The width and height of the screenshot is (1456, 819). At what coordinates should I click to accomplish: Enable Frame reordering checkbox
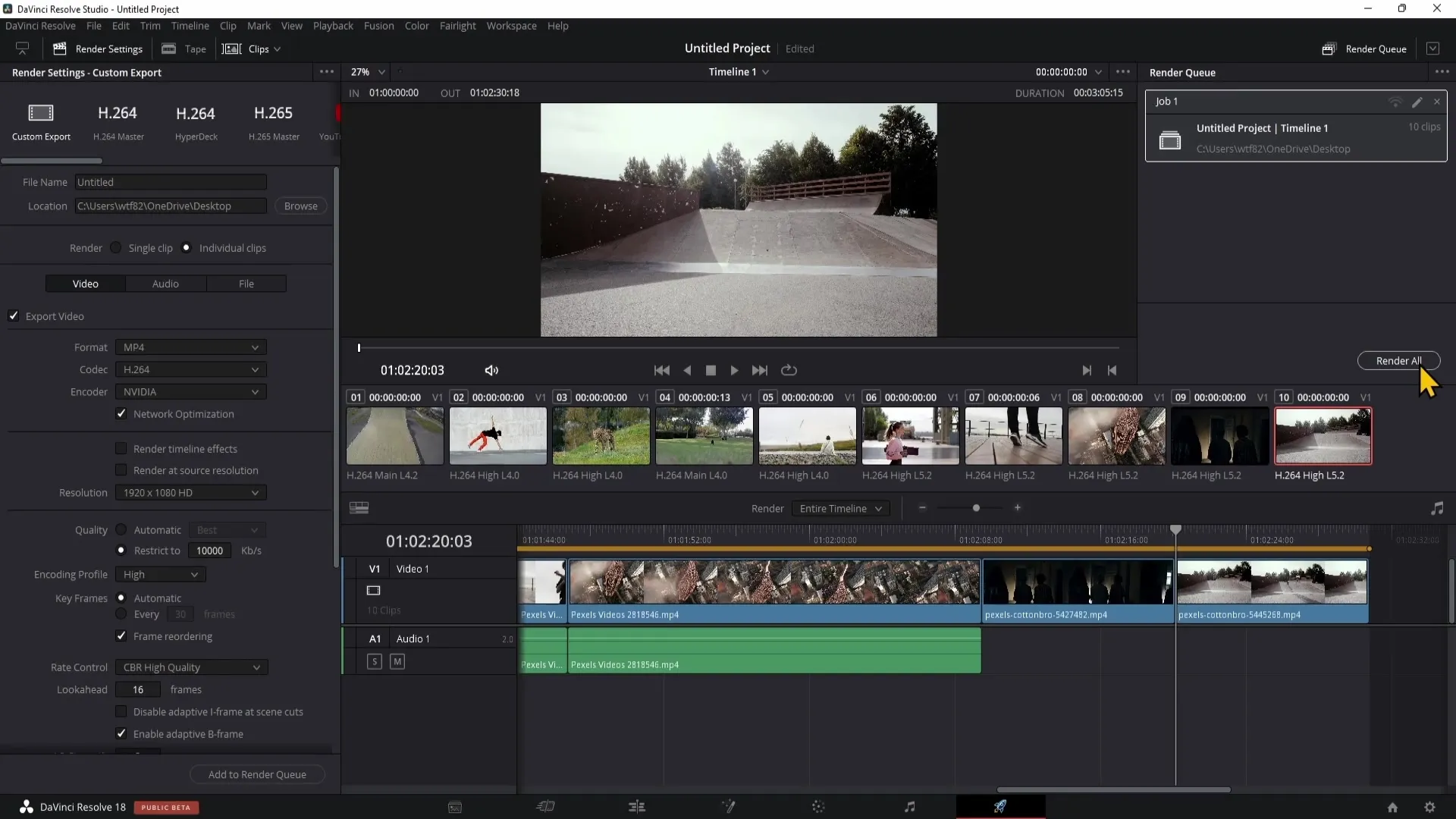point(121,635)
